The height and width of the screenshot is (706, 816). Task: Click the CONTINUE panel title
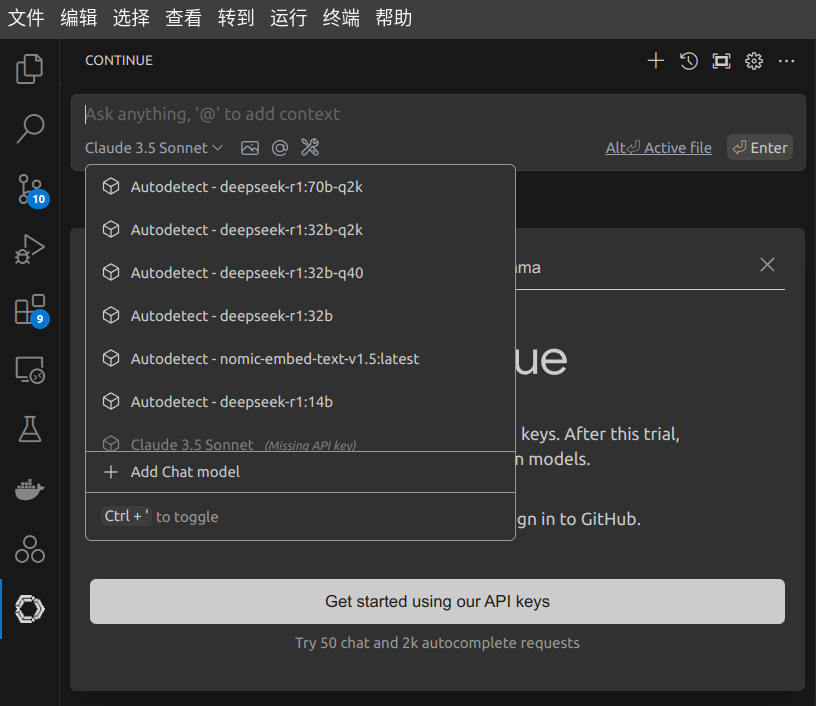click(x=119, y=60)
